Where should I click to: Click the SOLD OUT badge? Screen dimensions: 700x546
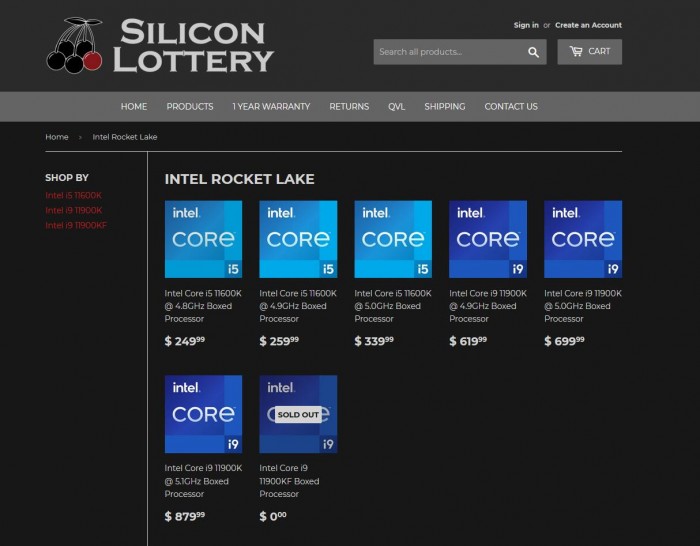[298, 415]
